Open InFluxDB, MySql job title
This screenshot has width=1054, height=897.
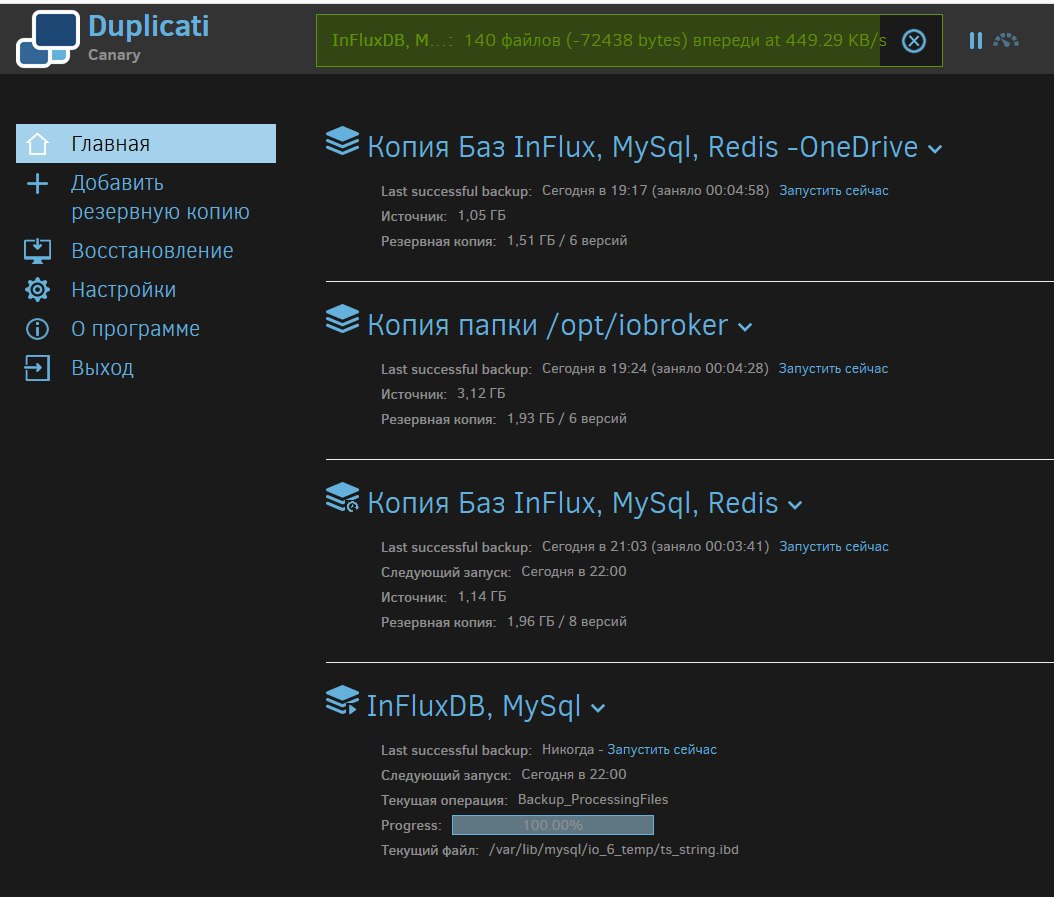(x=474, y=706)
